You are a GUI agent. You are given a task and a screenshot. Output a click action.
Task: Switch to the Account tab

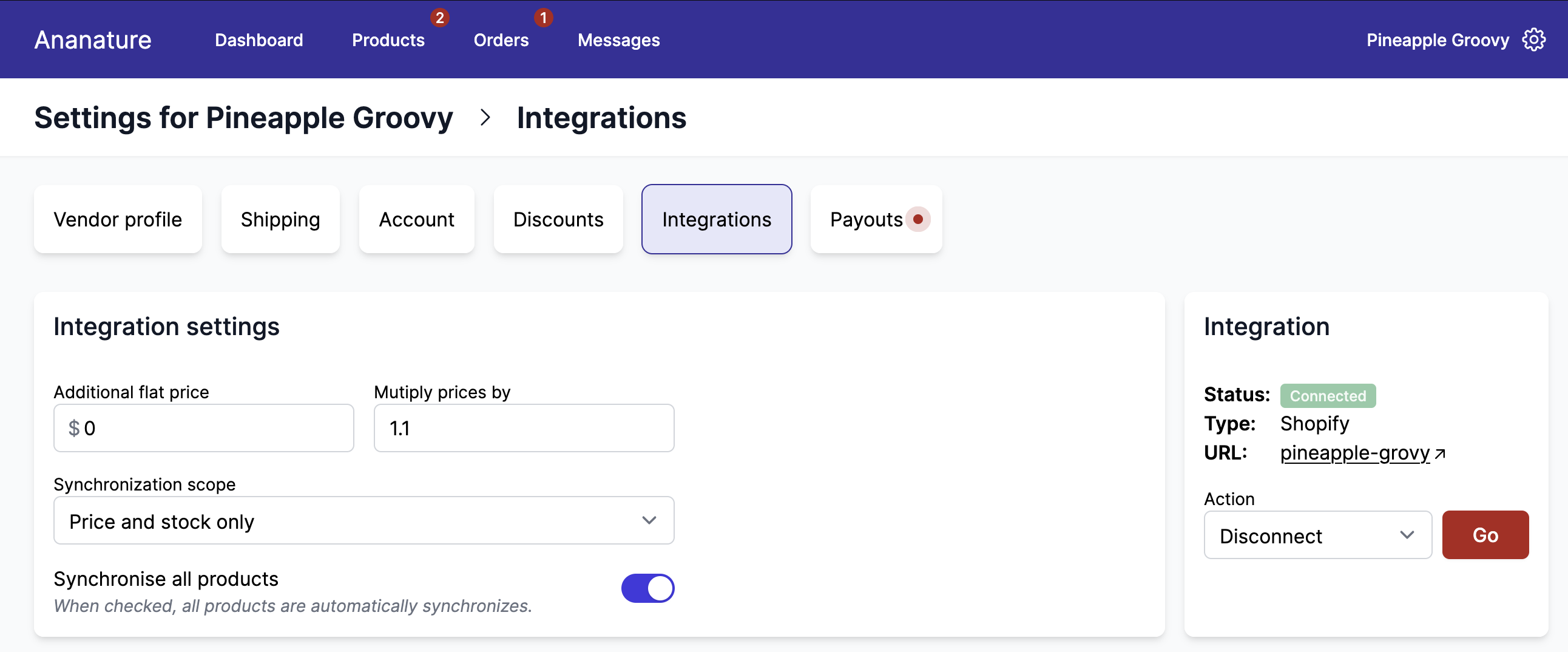[416, 219]
